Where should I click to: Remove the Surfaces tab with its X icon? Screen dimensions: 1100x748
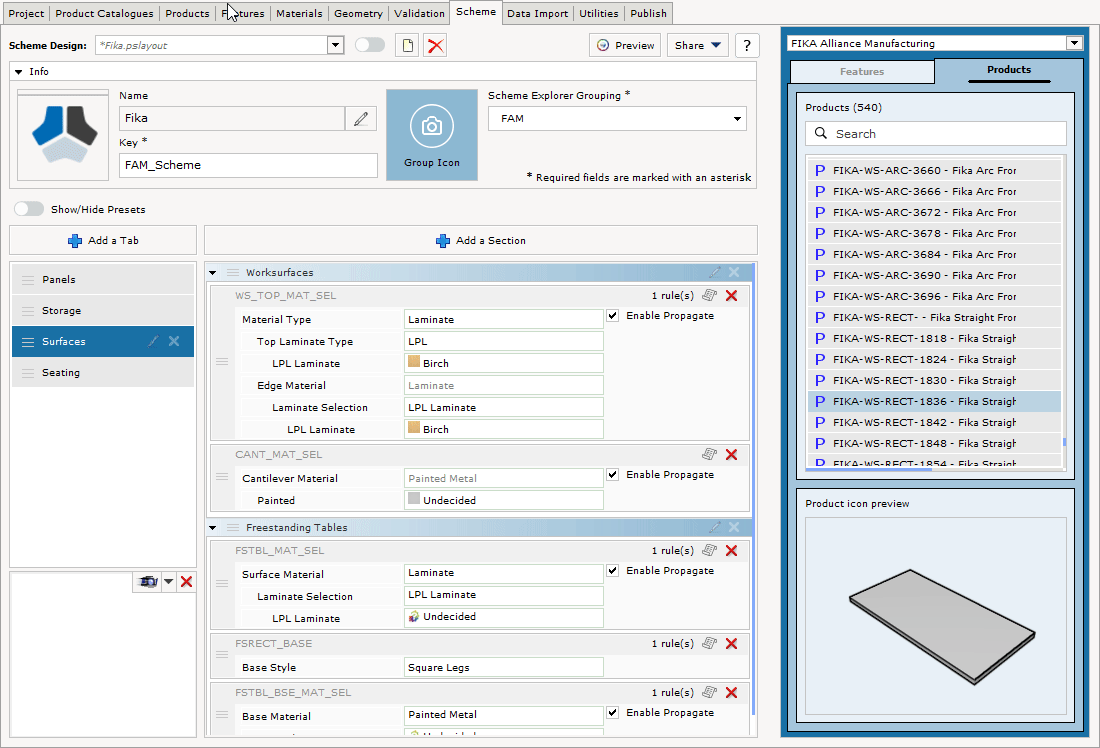[174, 342]
